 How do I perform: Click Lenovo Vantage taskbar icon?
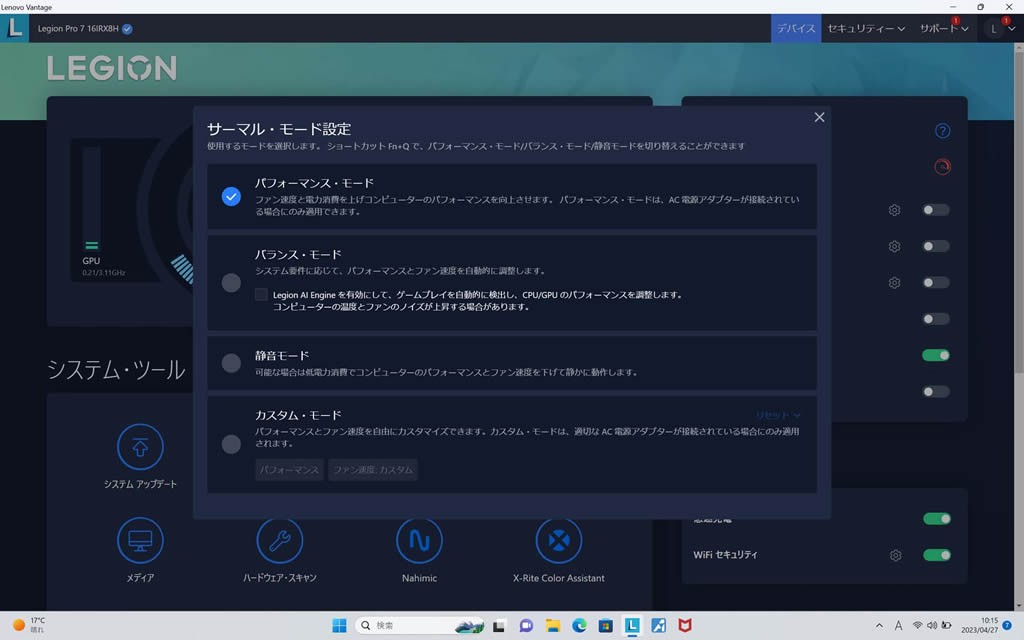(632, 625)
